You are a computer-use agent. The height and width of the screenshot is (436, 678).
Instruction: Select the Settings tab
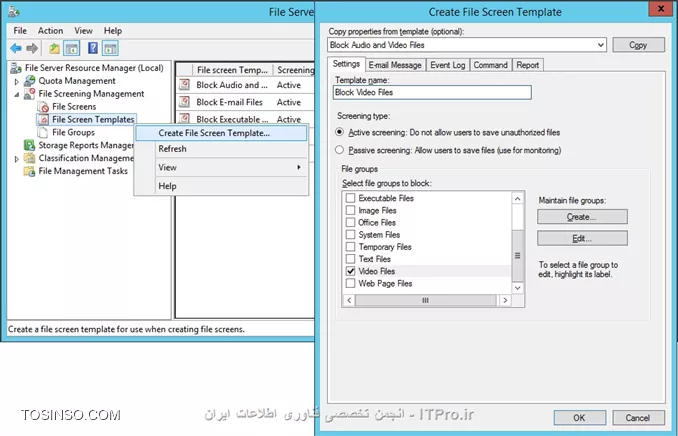click(346, 64)
